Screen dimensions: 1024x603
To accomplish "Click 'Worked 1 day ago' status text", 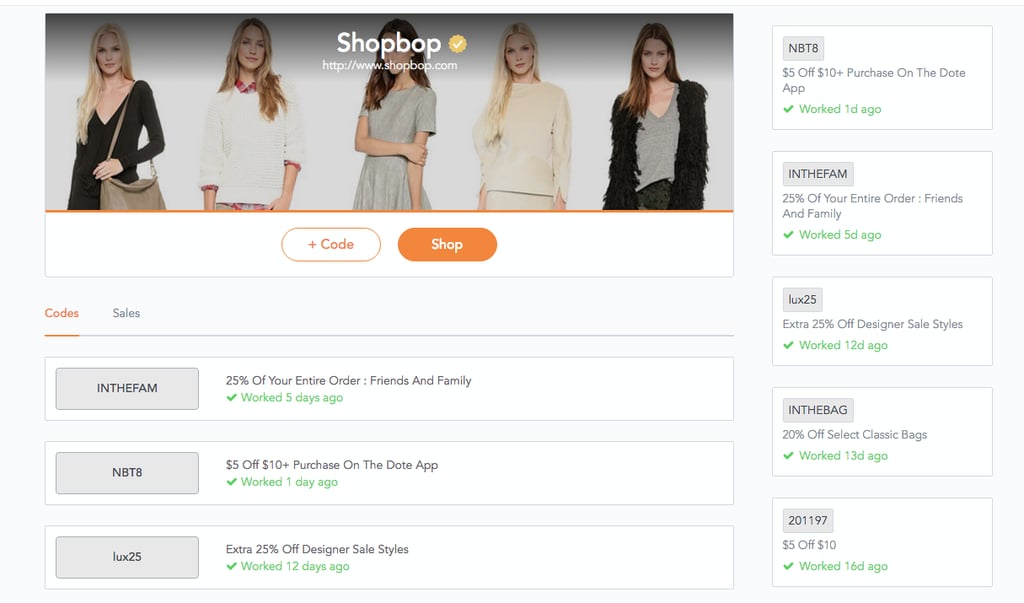I will [x=289, y=481].
